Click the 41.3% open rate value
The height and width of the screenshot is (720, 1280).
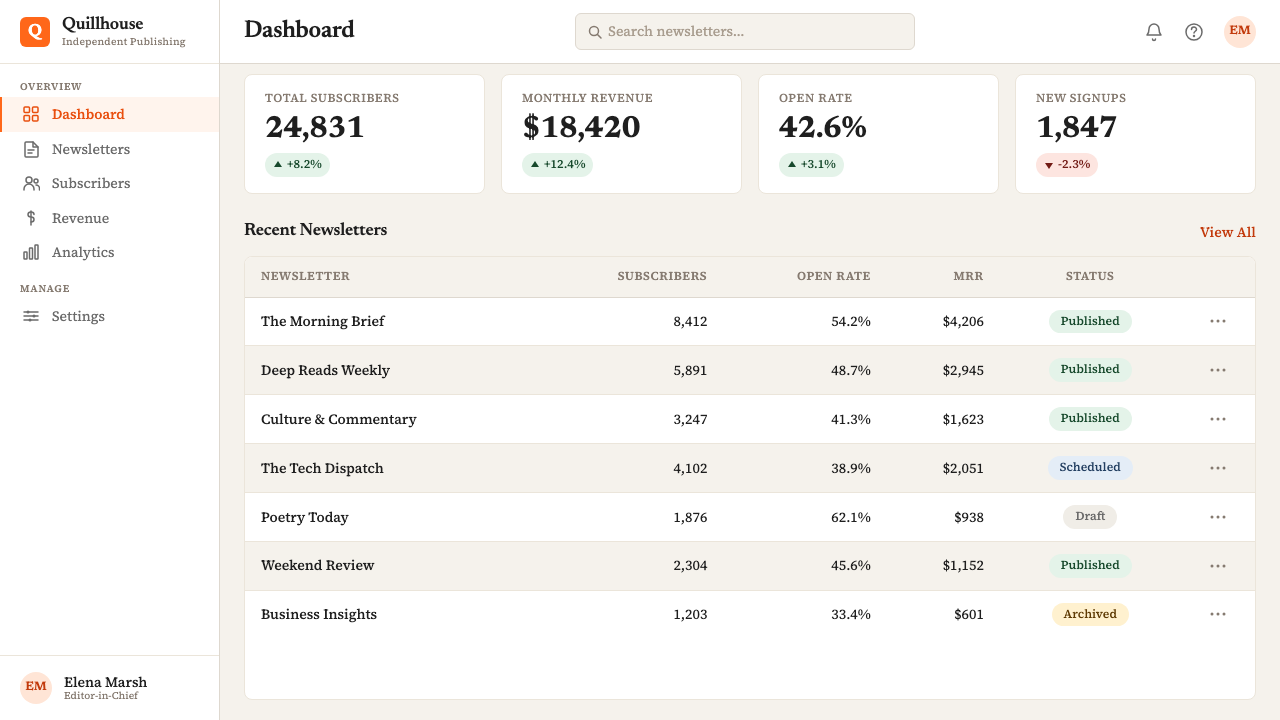tap(851, 419)
